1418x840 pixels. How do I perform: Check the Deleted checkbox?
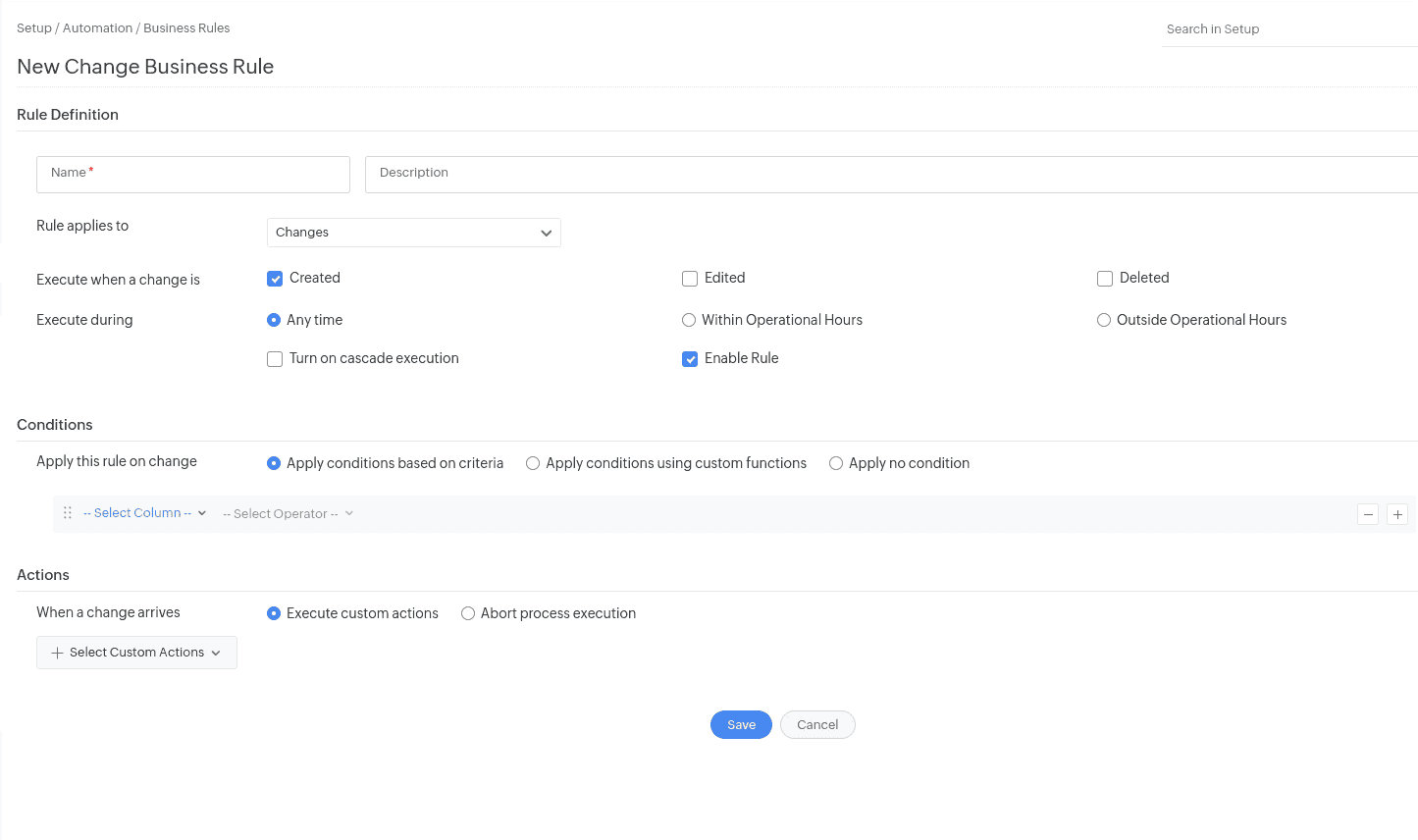pos(1105,279)
